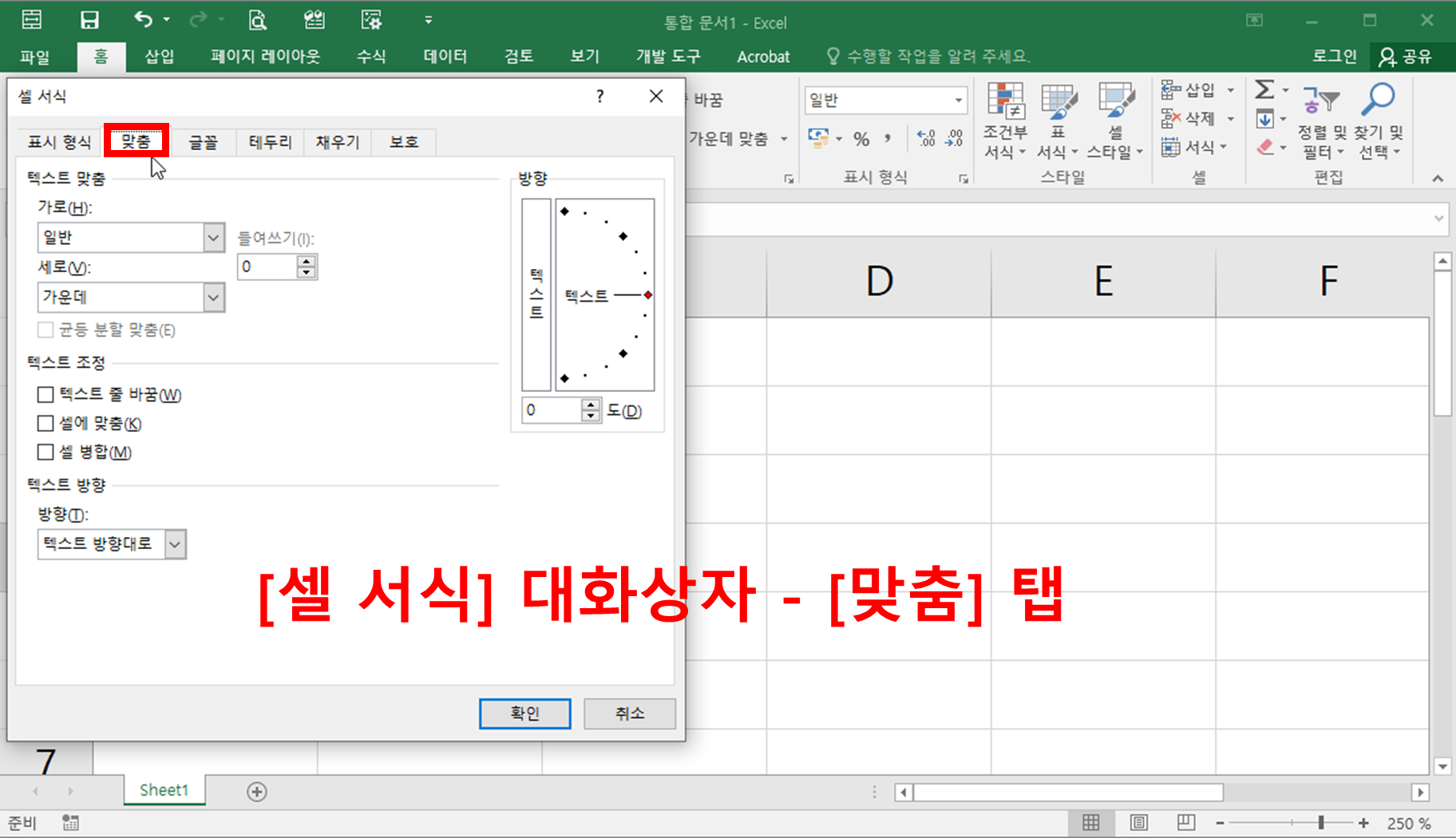Open the AutoSum function
Viewport: 1456px width, 838px height.
[x=1264, y=90]
